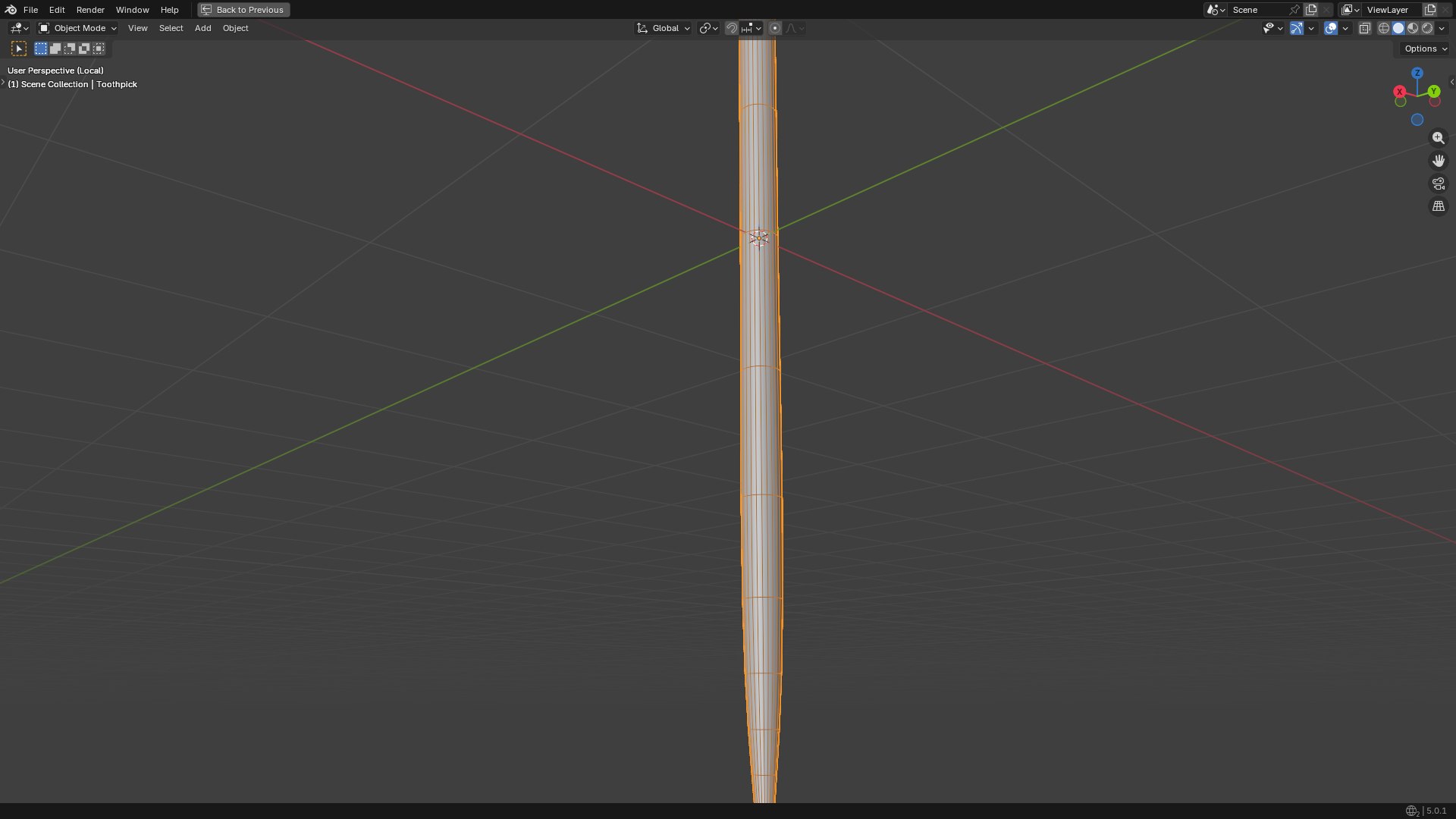
Task: Click the Scene name field
Action: 1257,10
